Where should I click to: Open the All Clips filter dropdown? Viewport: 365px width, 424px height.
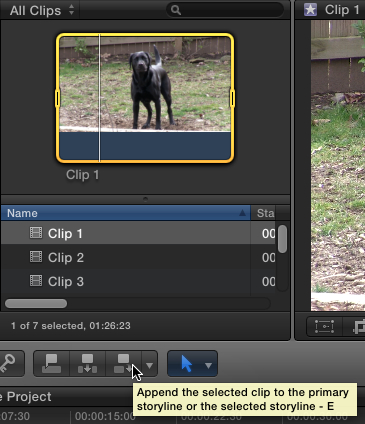pyautogui.click(x=42, y=10)
